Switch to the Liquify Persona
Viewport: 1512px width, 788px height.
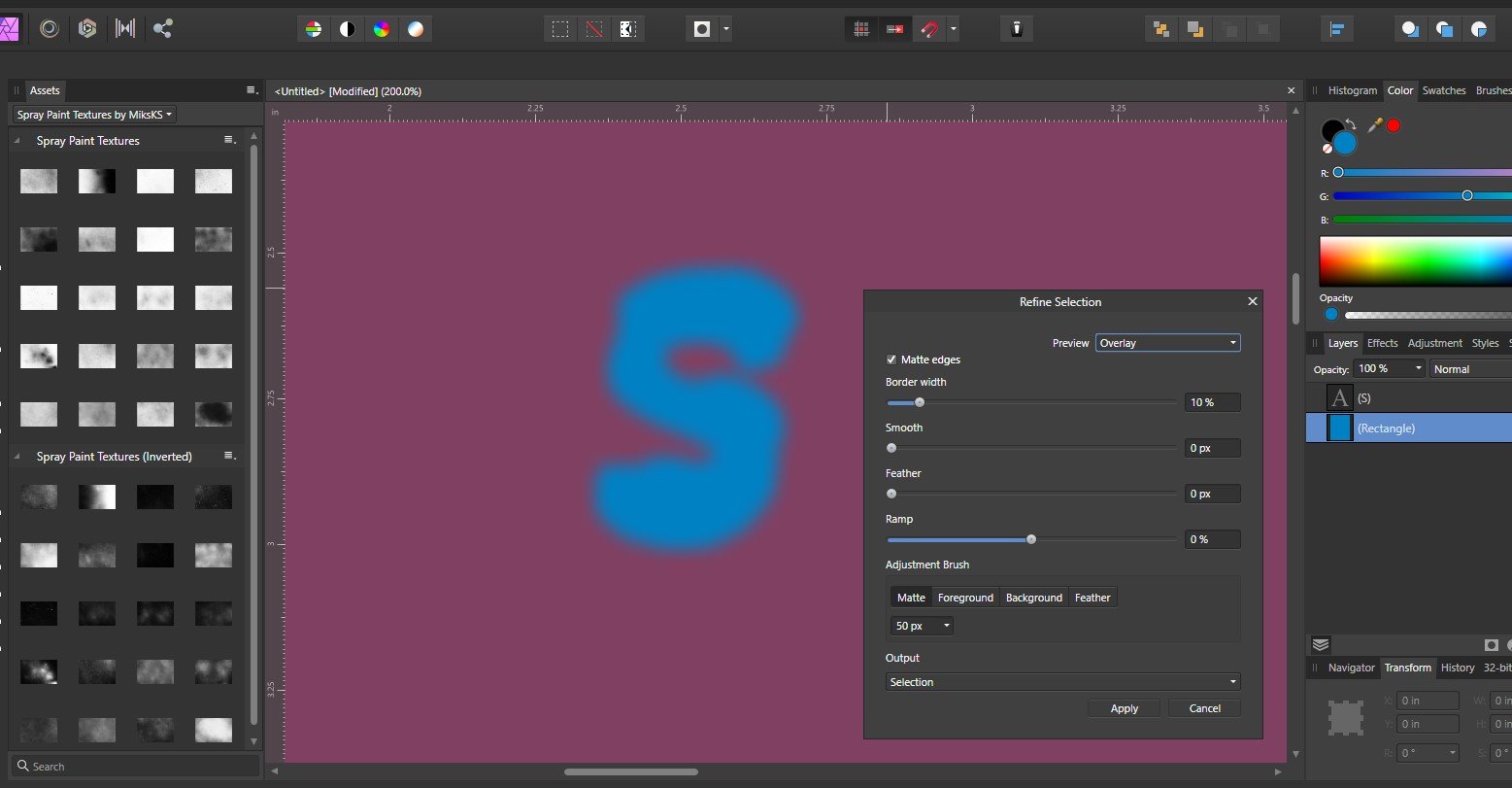tap(50, 29)
